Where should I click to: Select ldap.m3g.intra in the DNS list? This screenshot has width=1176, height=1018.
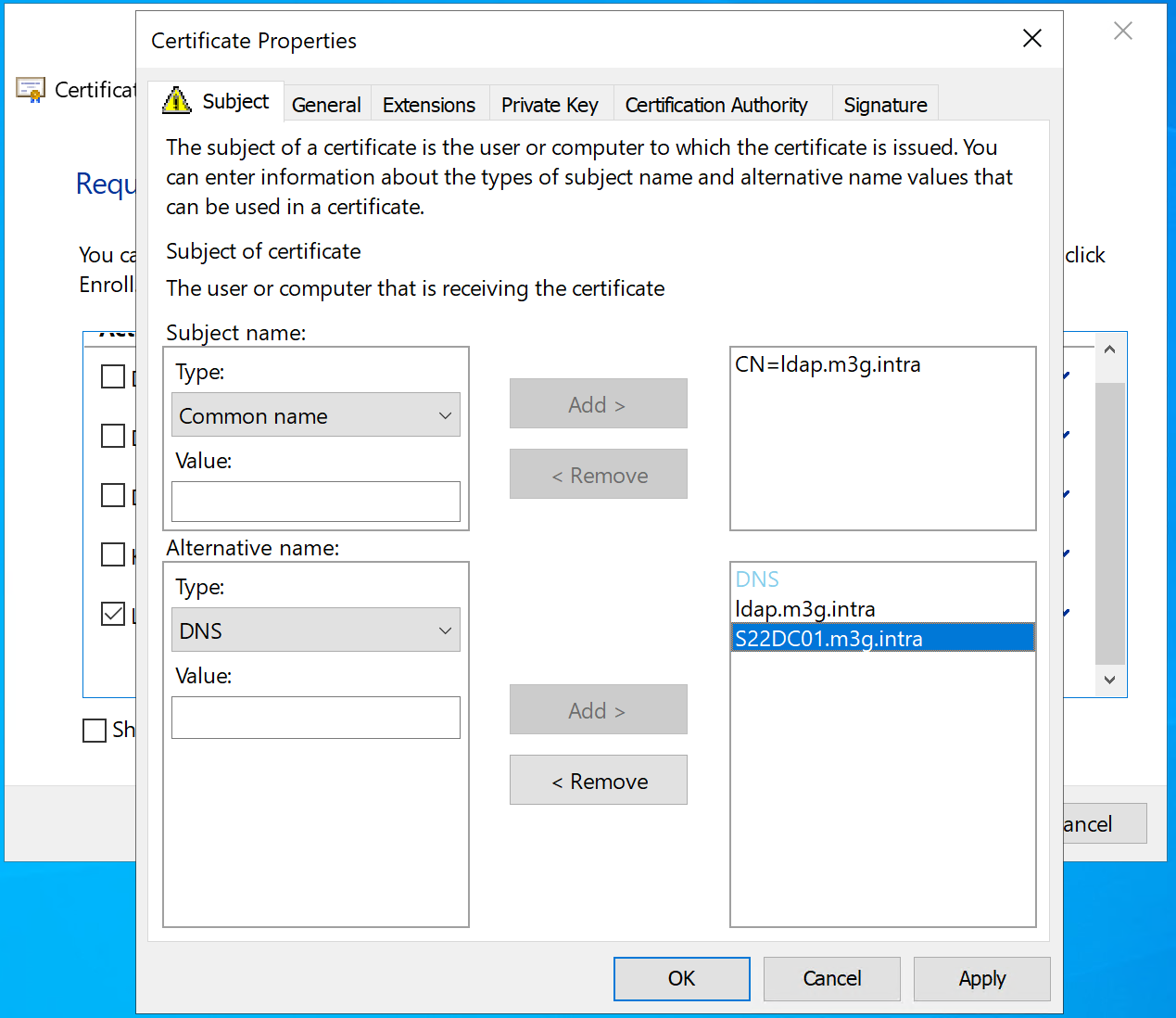[805, 609]
